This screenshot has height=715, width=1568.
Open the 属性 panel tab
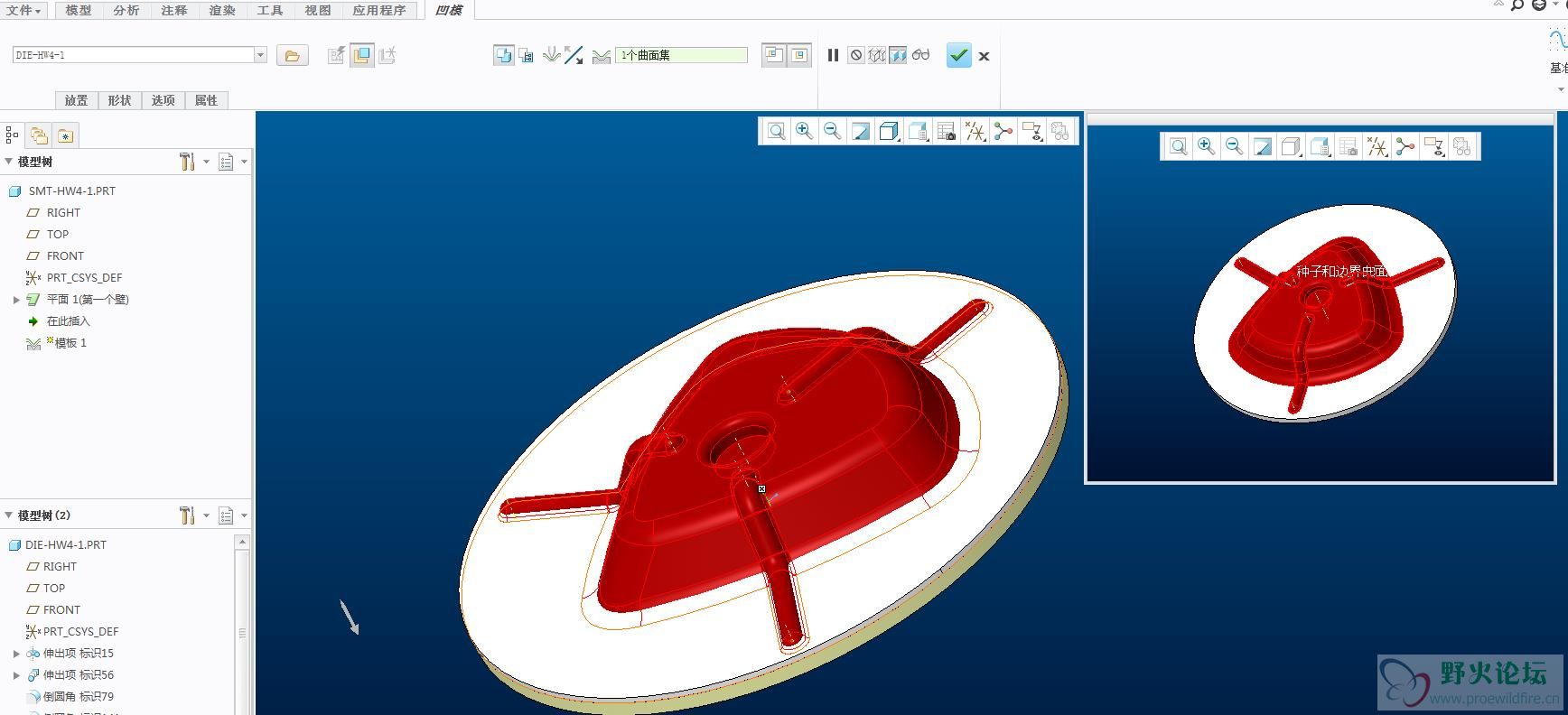[207, 100]
